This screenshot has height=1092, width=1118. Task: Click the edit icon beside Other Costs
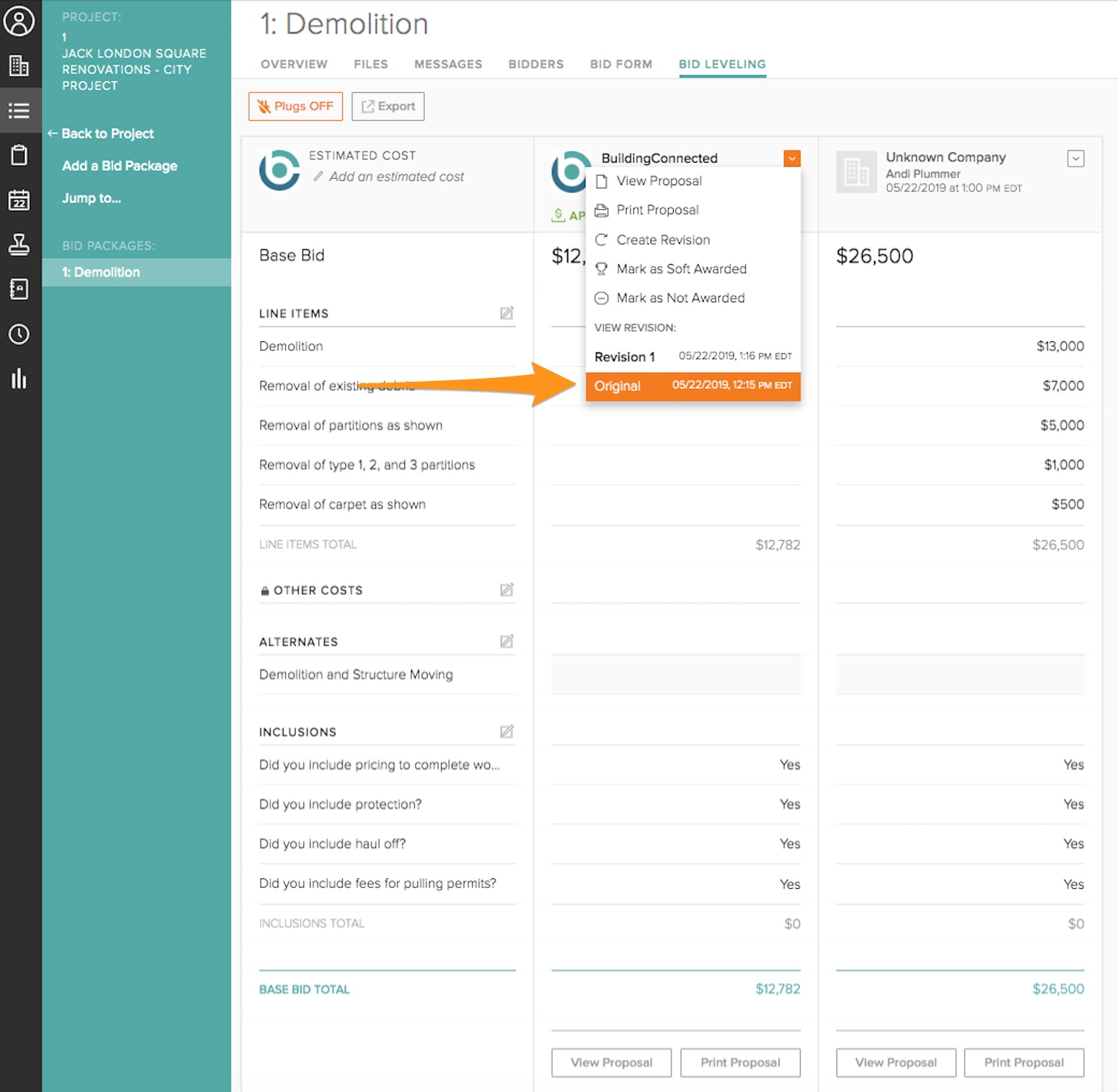(x=506, y=590)
